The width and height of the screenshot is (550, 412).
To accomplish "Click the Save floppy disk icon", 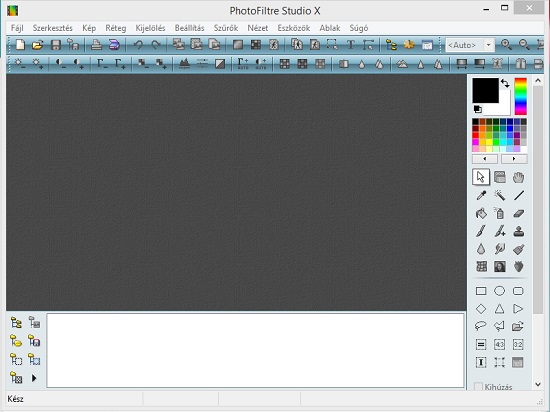I will point(56,45).
